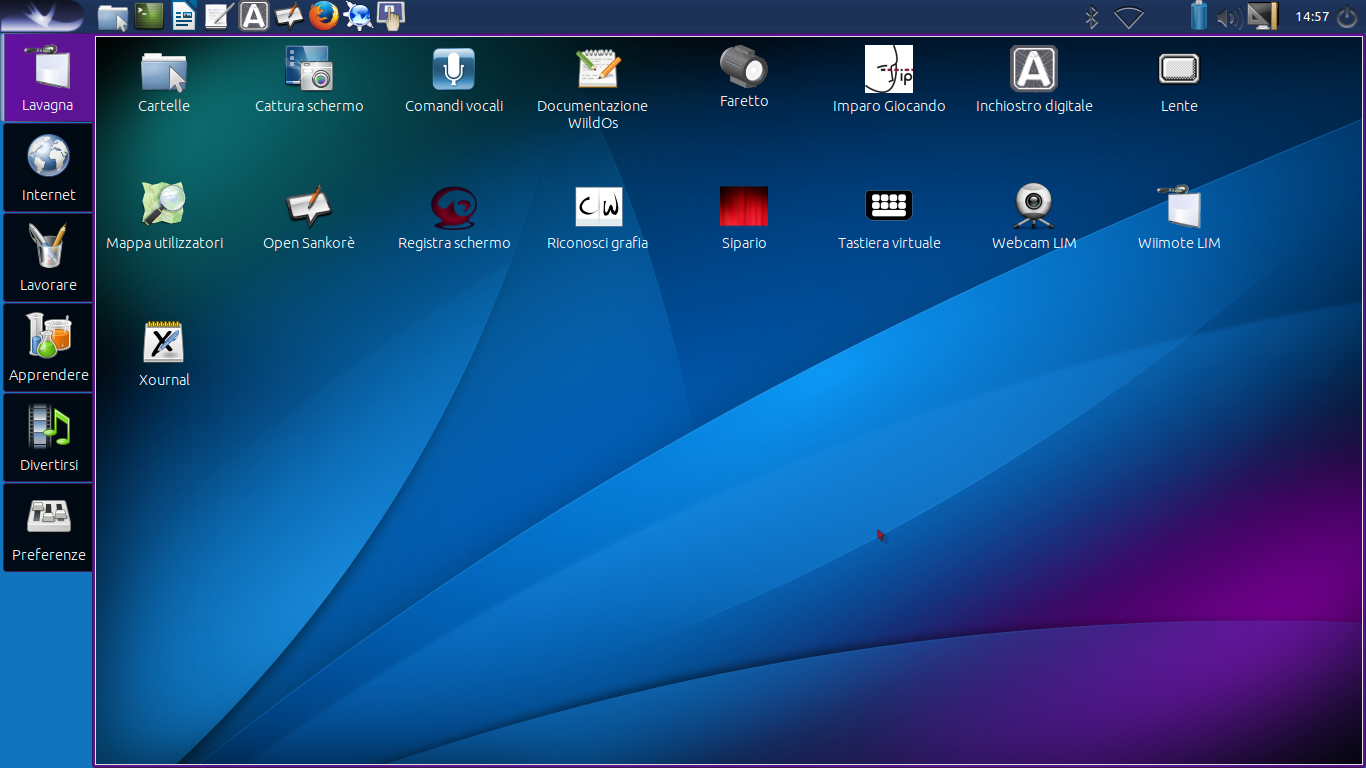Open file manager in top panel
This screenshot has width=1366, height=768.
click(113, 16)
